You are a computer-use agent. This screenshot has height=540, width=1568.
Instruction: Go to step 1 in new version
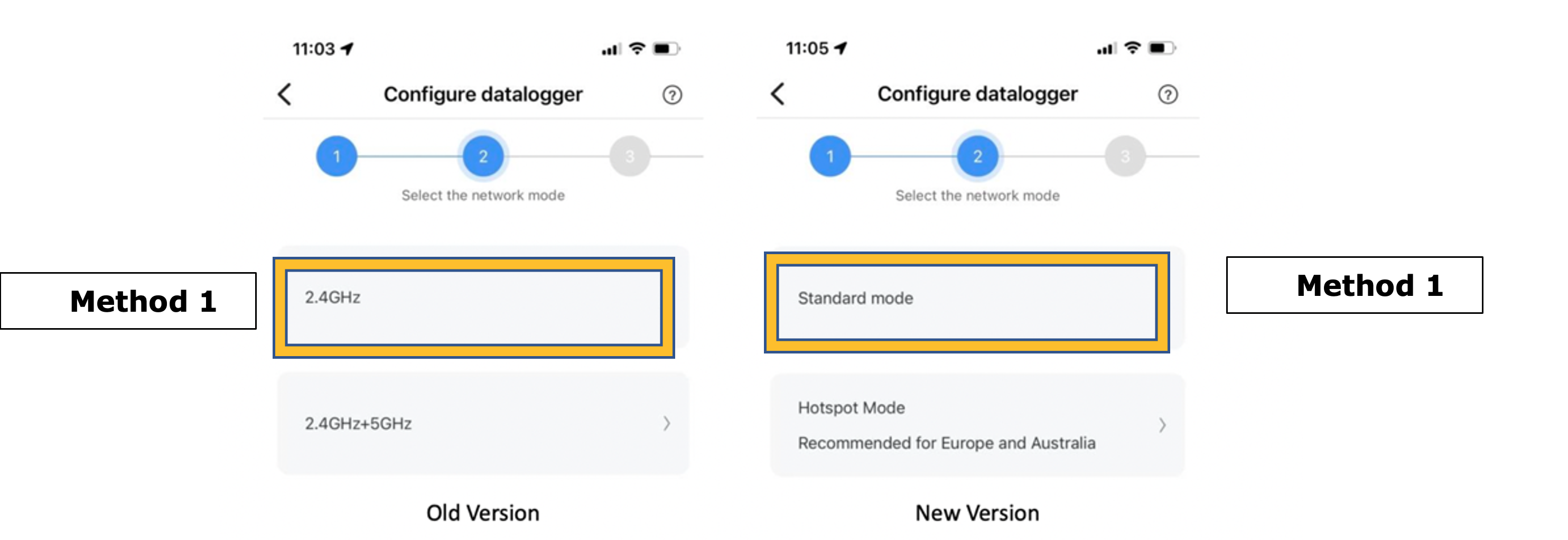[829, 156]
